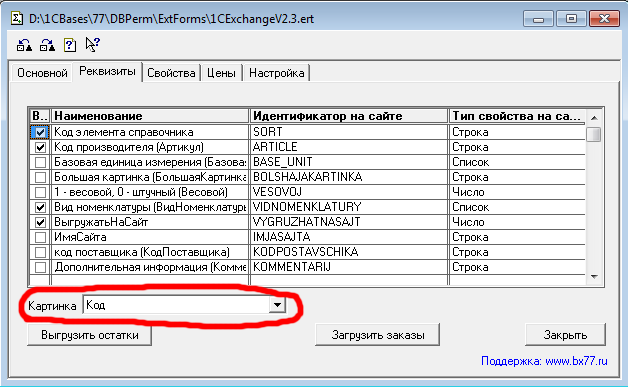Uncheck the Код элемента справочника checkbox

pos(40,132)
